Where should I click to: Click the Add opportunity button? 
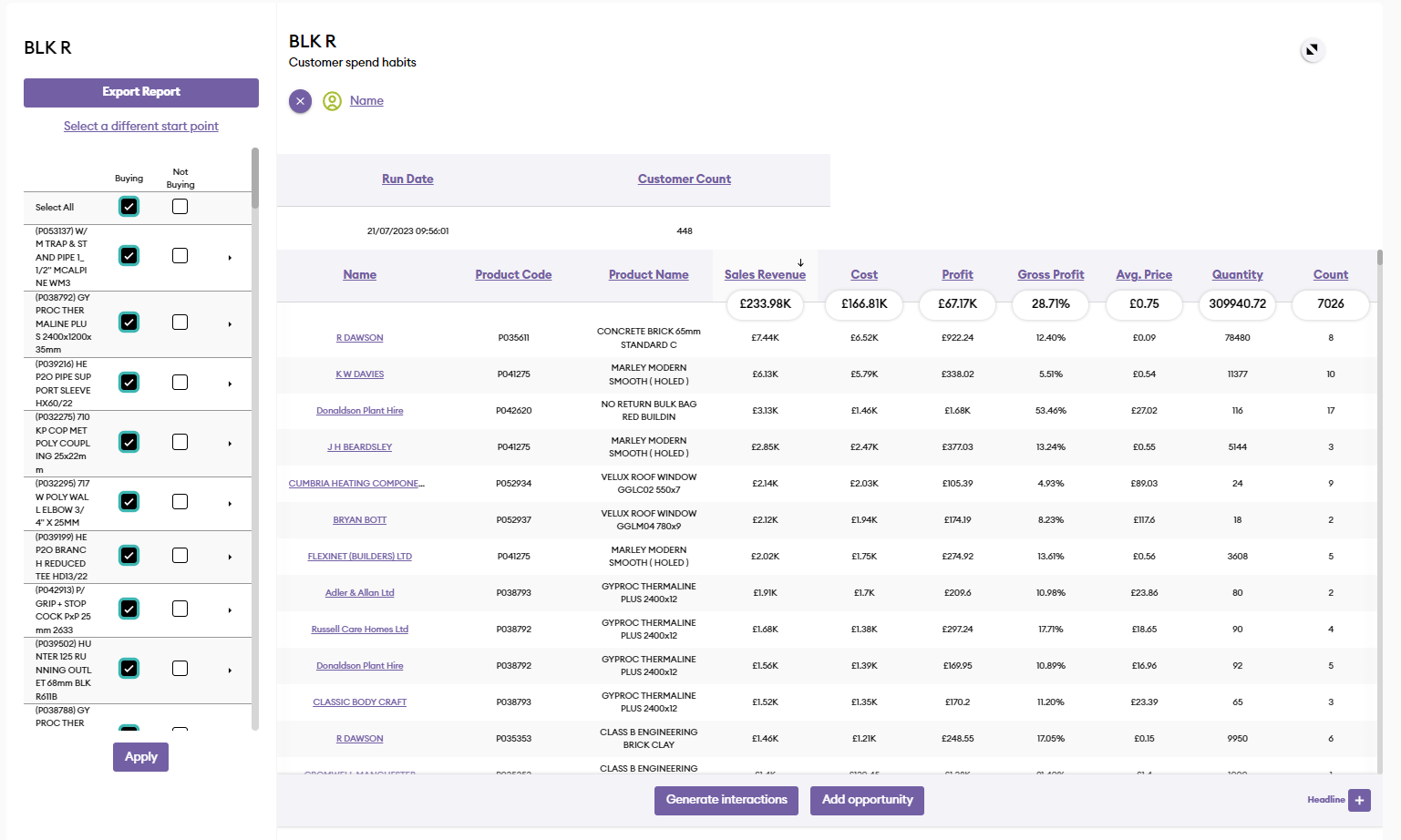click(867, 800)
